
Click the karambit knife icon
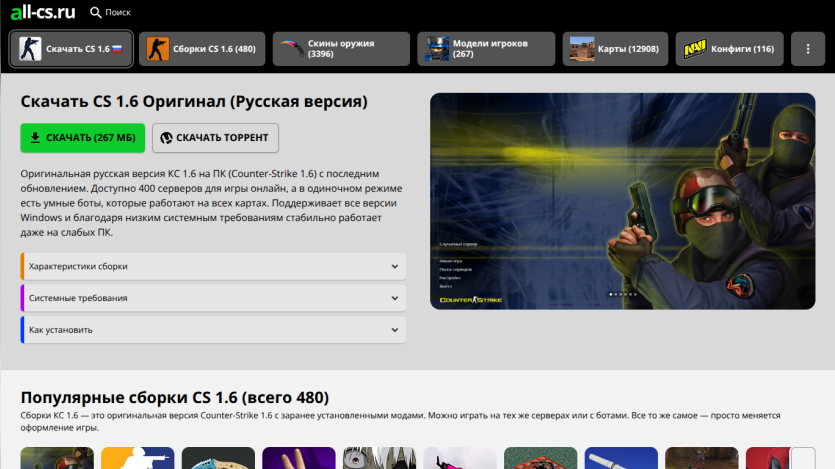click(292, 48)
